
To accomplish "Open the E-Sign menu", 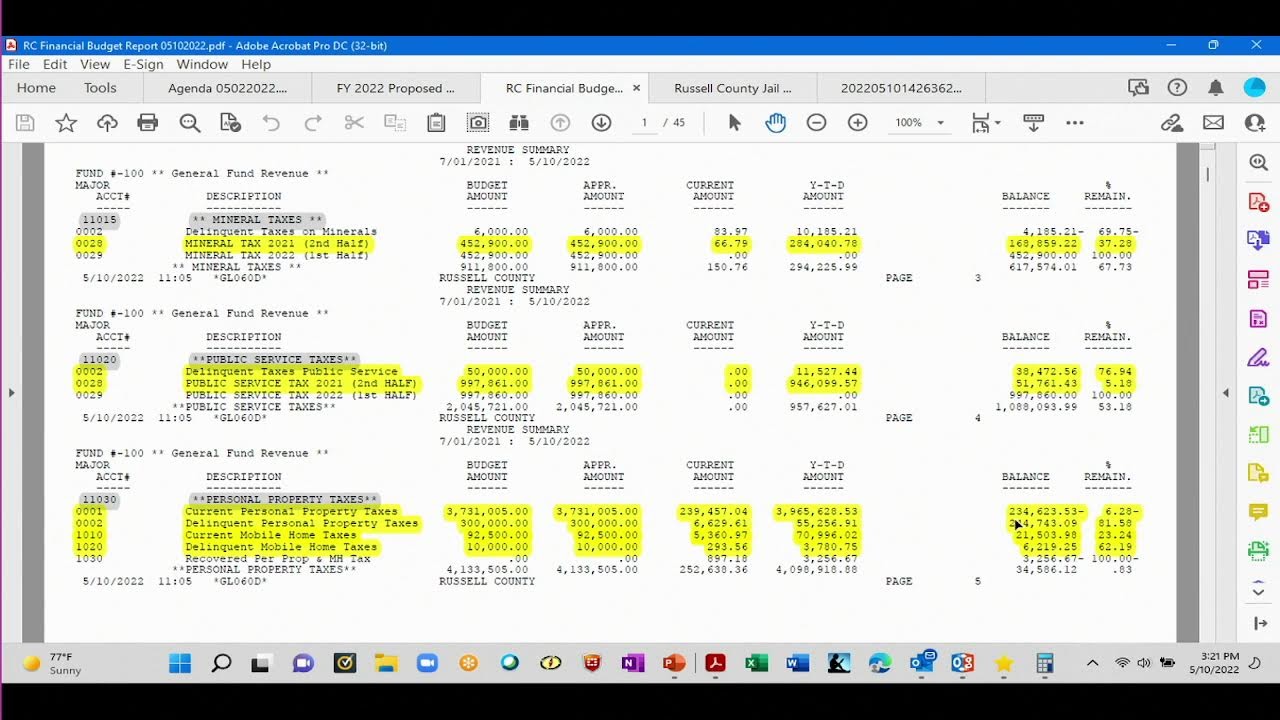I will (143, 64).
